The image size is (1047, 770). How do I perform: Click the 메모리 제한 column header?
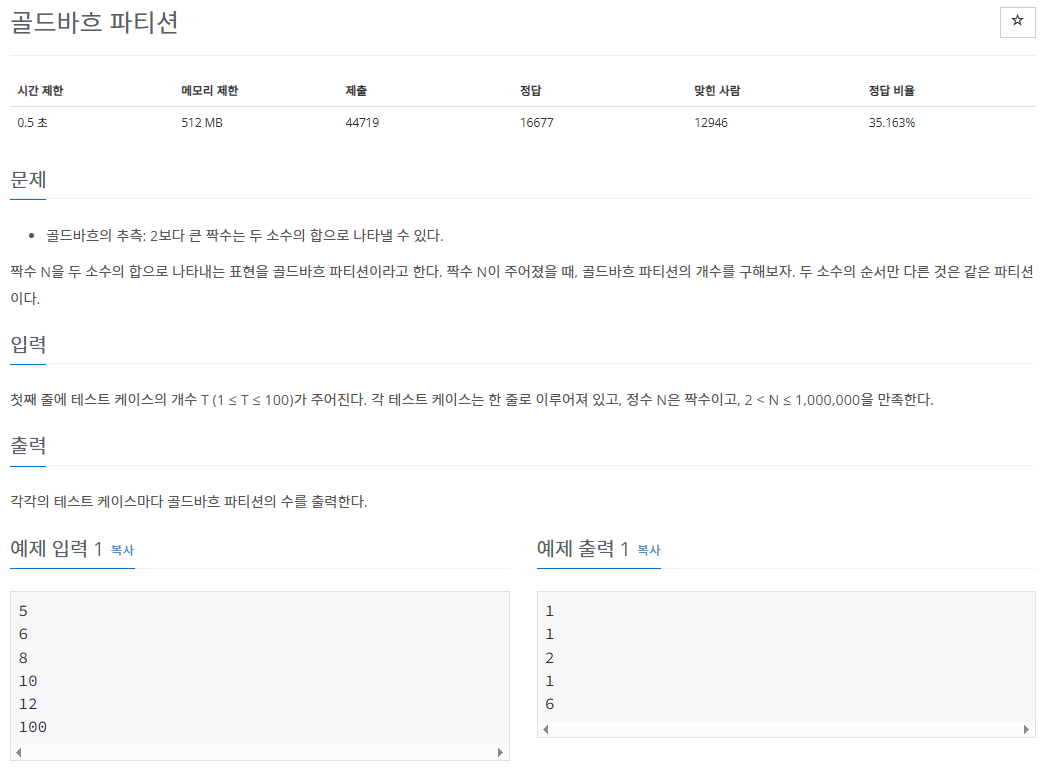[210, 91]
